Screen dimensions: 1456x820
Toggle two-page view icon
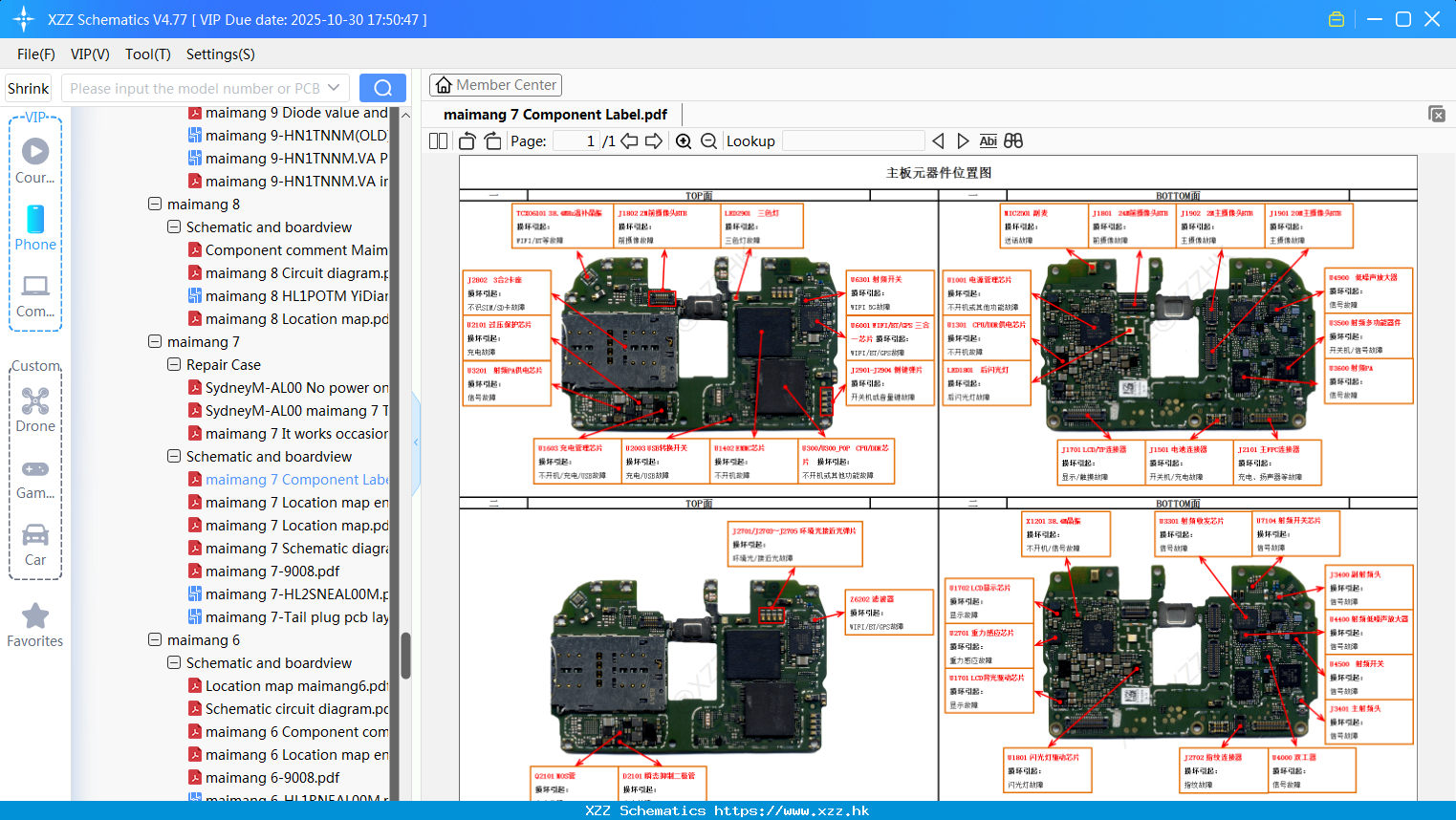point(439,141)
